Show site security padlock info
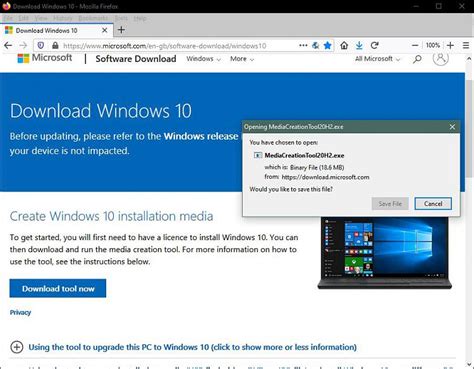Screen dimensions: 474x369 (55, 46)
